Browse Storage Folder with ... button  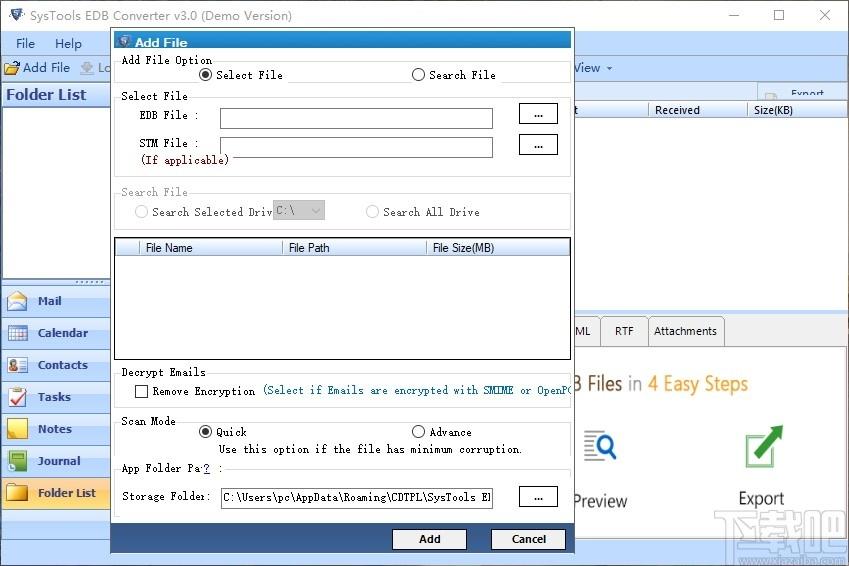tap(538, 497)
